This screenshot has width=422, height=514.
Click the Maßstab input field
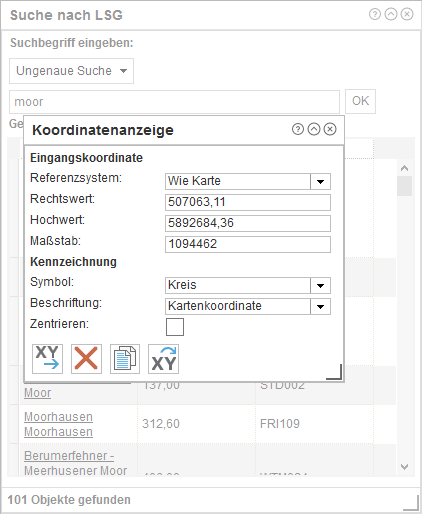248,244
